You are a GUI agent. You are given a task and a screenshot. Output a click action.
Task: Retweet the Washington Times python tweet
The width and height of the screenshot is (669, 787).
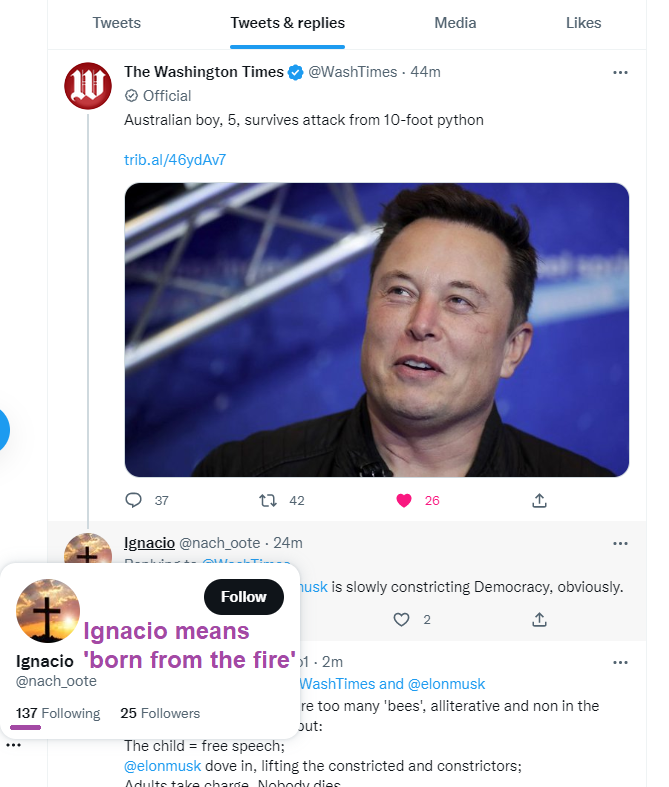(x=269, y=500)
